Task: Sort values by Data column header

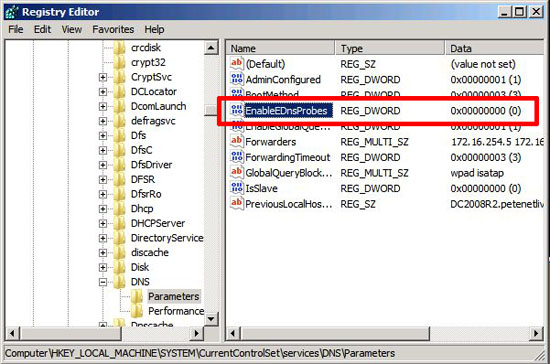Action: click(495, 48)
